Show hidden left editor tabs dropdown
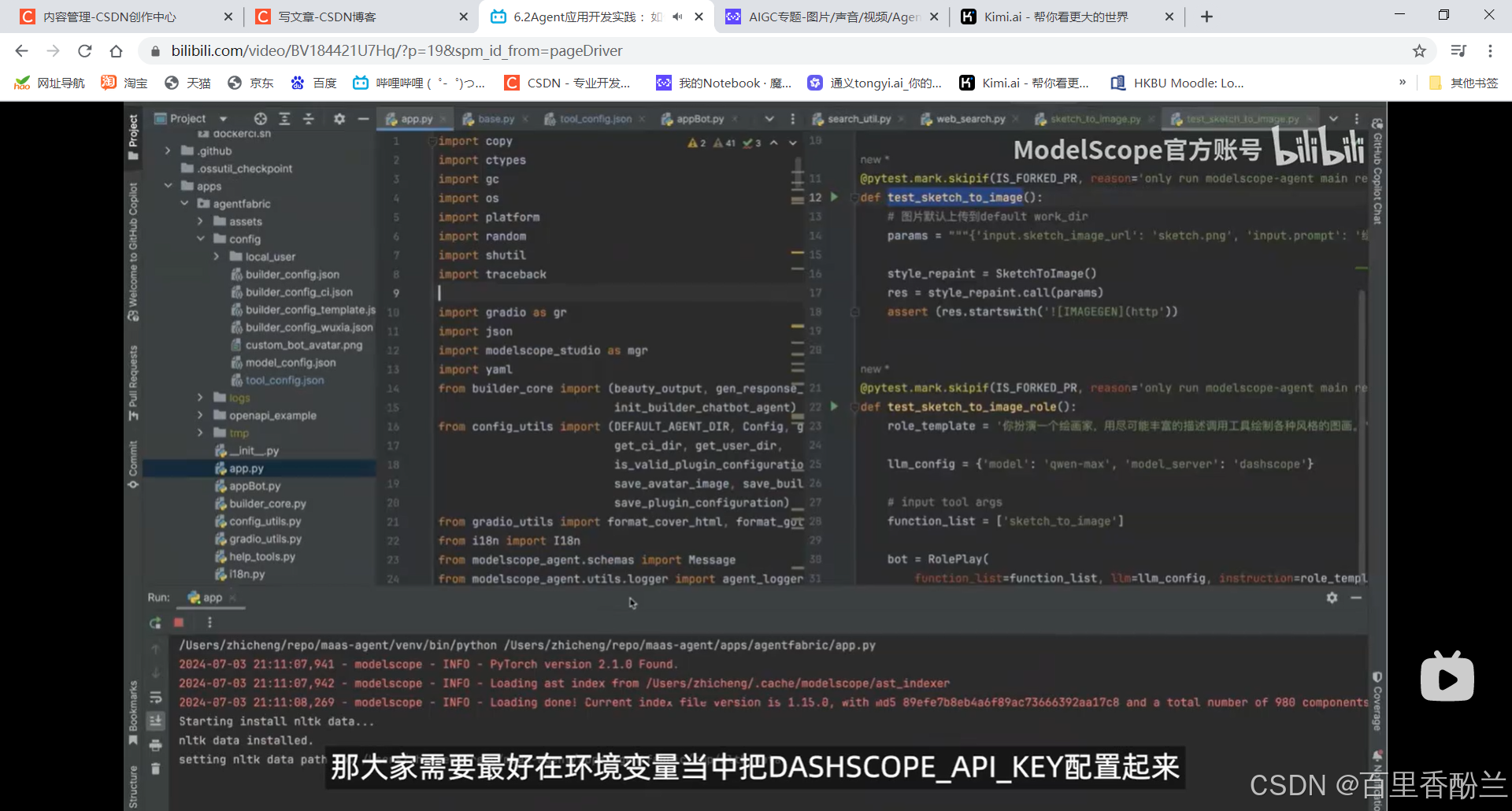 pyautogui.click(x=769, y=119)
